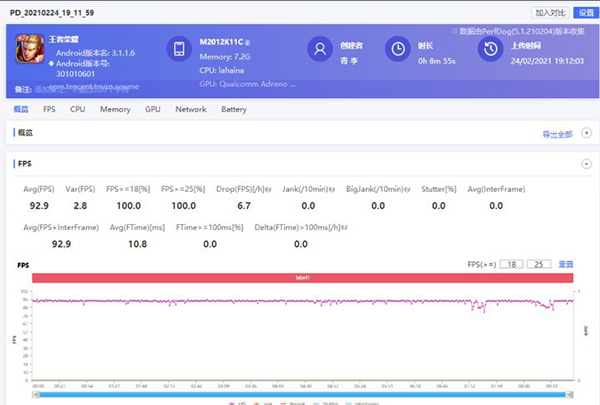Image resolution: width=600 pixels, height=405 pixels.
Task: Collapse the FPS section panel
Action: 586,163
